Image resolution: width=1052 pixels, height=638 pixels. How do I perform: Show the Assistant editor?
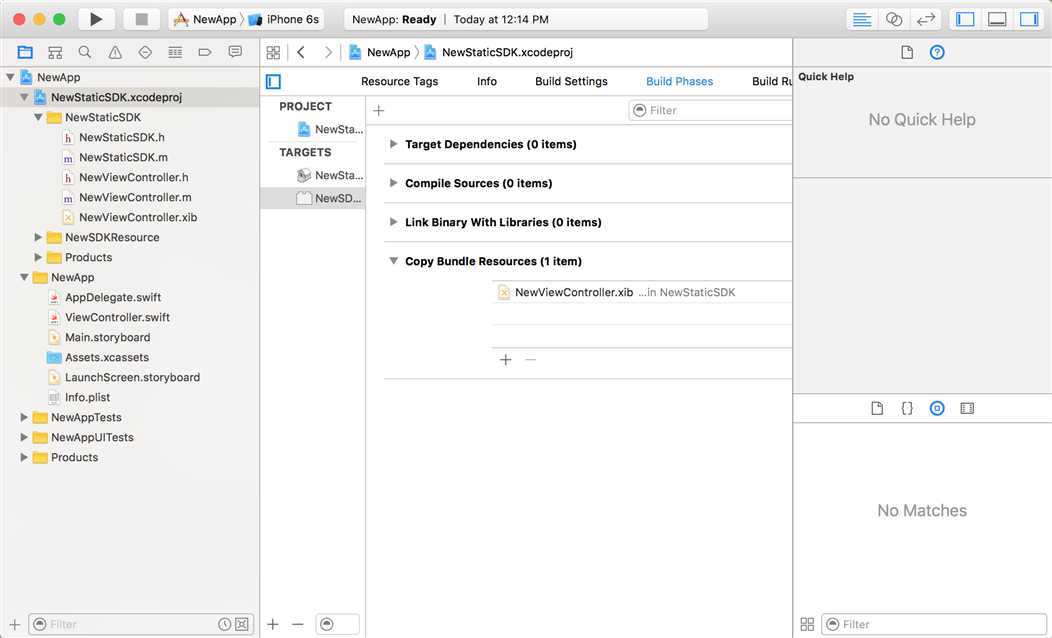point(894,19)
